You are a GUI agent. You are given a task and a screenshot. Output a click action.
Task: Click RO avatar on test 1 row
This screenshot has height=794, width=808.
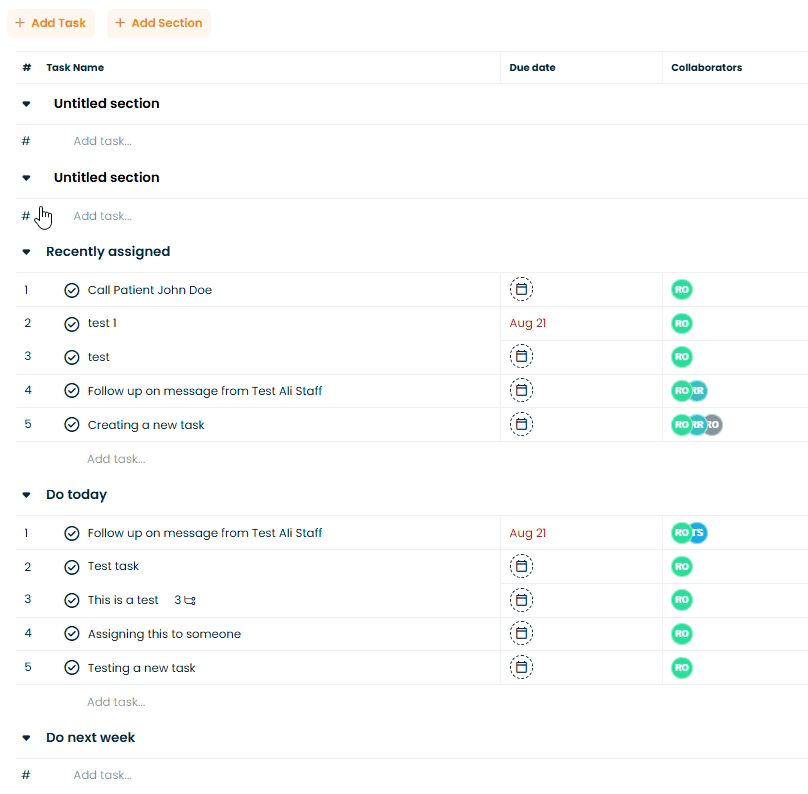click(x=681, y=324)
